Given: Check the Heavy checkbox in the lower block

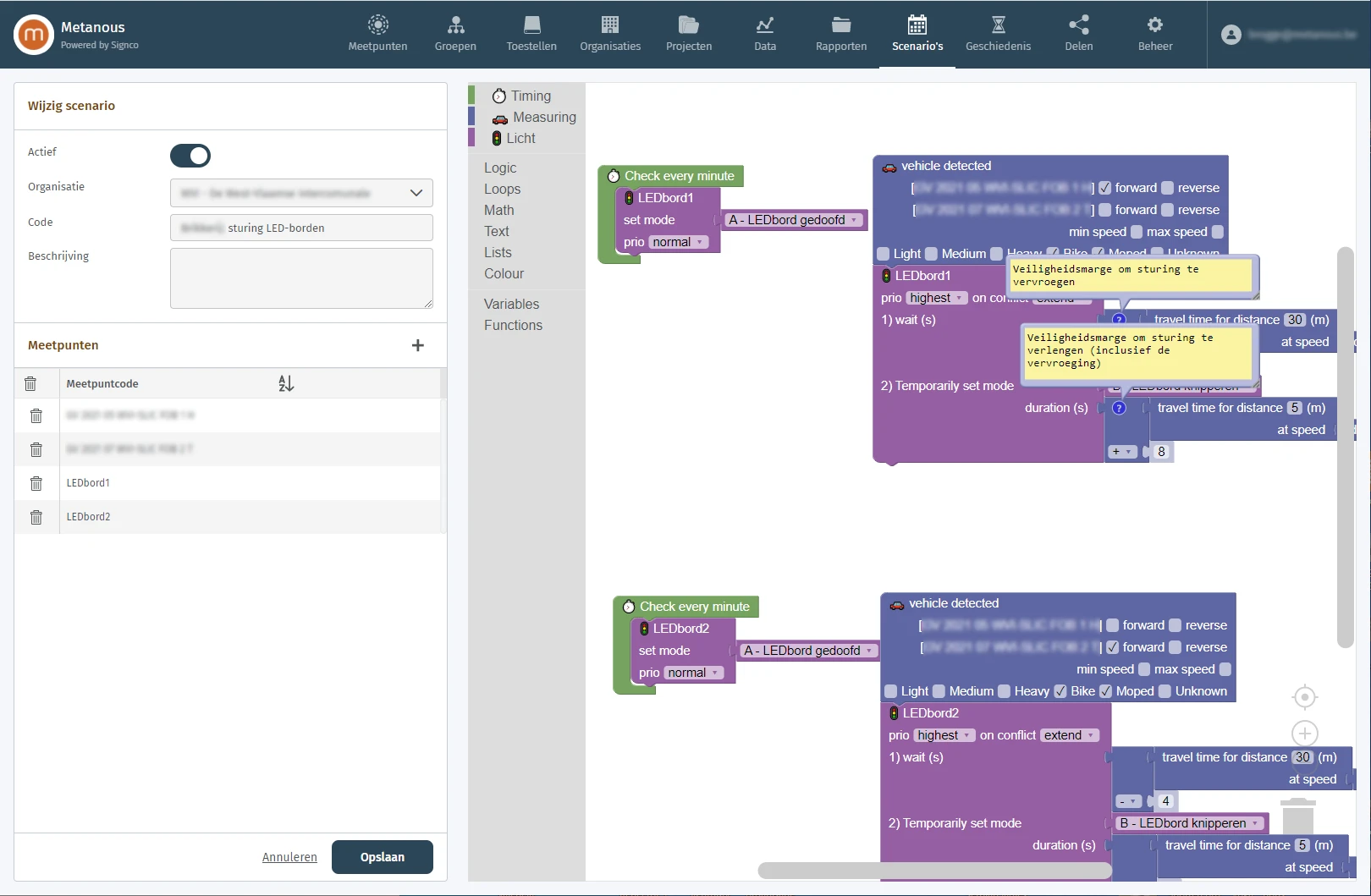Looking at the screenshot, I should 1005,691.
